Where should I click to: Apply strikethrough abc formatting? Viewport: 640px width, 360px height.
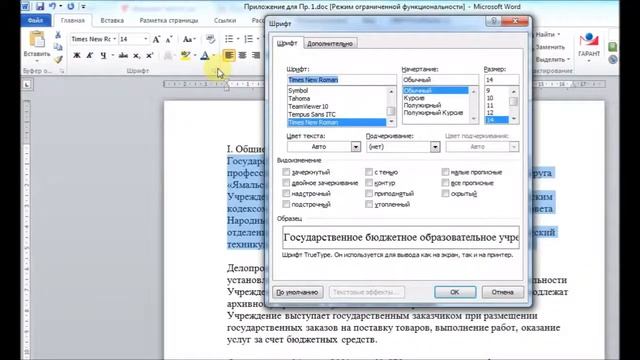pos(123,55)
